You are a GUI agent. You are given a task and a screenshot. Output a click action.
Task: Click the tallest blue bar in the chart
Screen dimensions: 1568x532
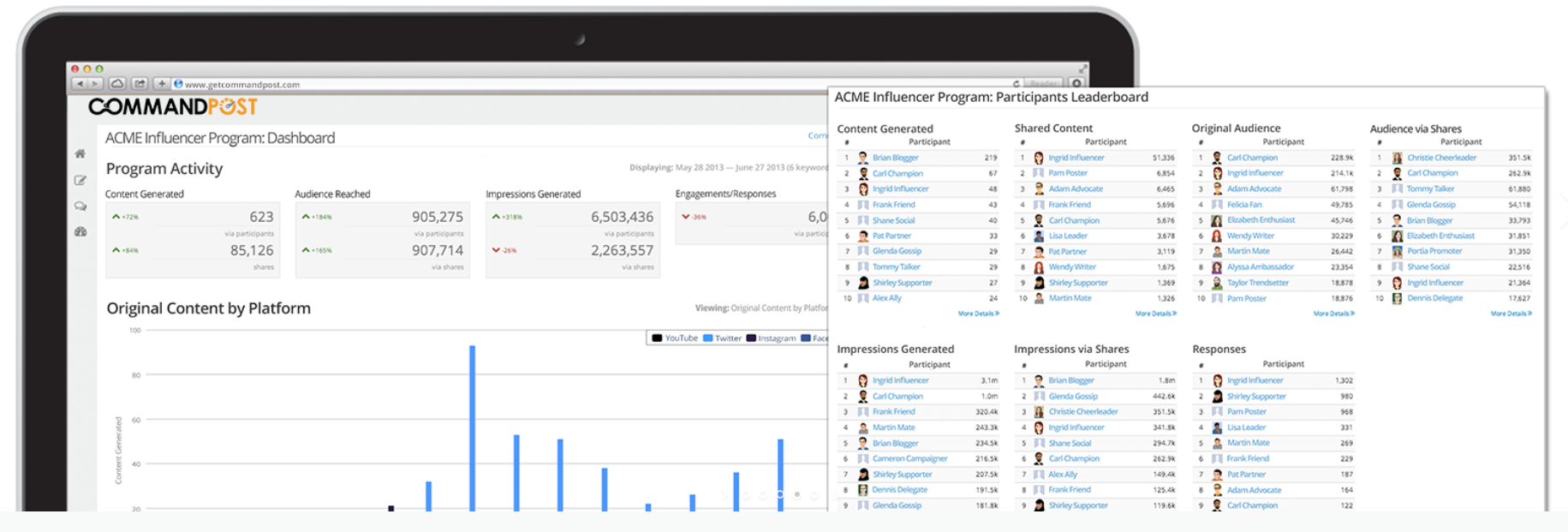pos(472,428)
